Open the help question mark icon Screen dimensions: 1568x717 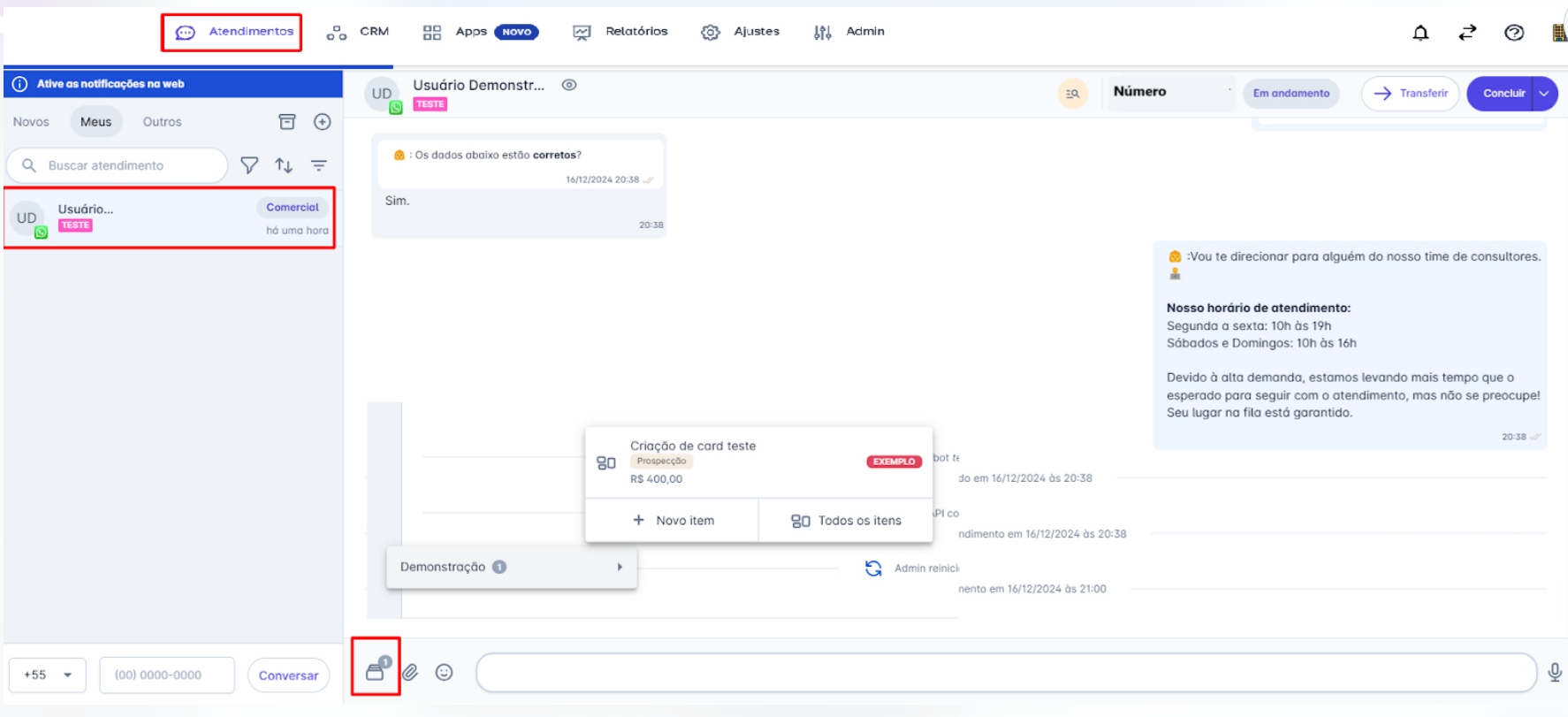[1514, 33]
